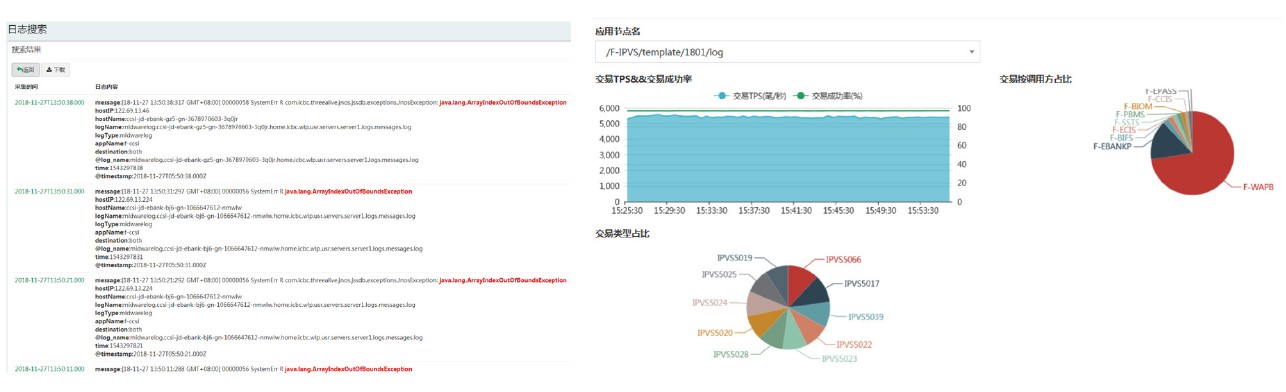
Task: Click the 返回 (back) button
Action: (25, 70)
